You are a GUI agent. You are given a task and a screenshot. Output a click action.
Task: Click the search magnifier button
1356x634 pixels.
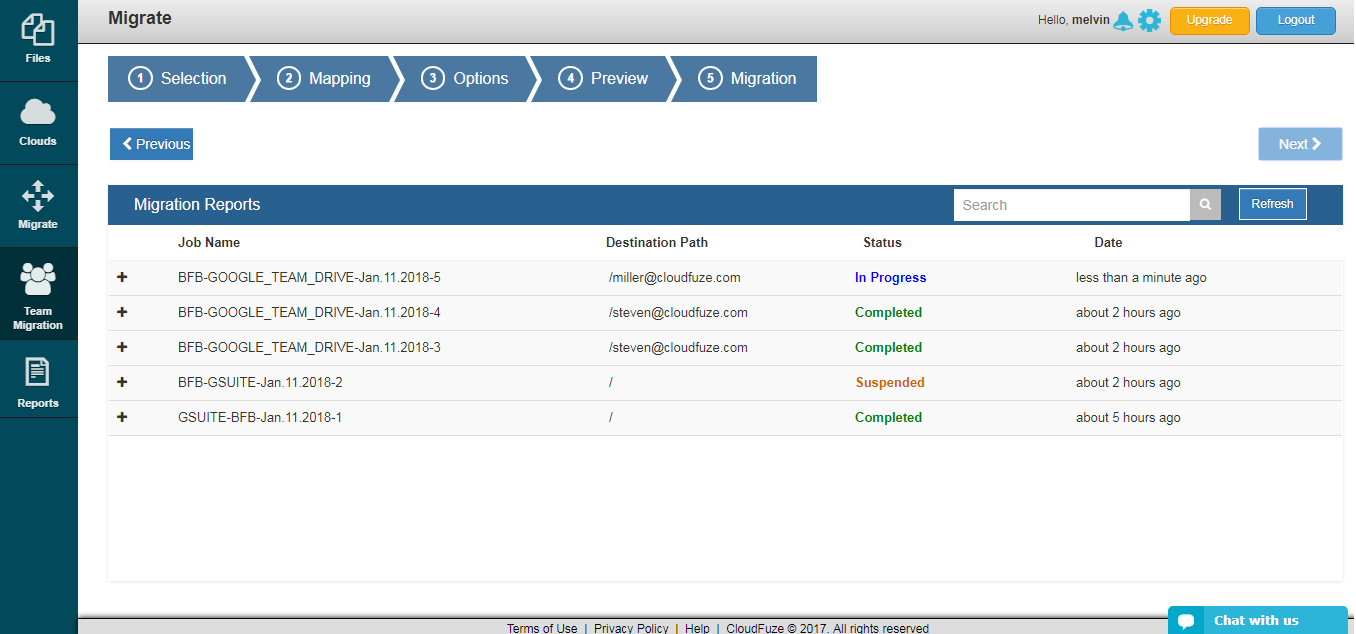(1205, 205)
